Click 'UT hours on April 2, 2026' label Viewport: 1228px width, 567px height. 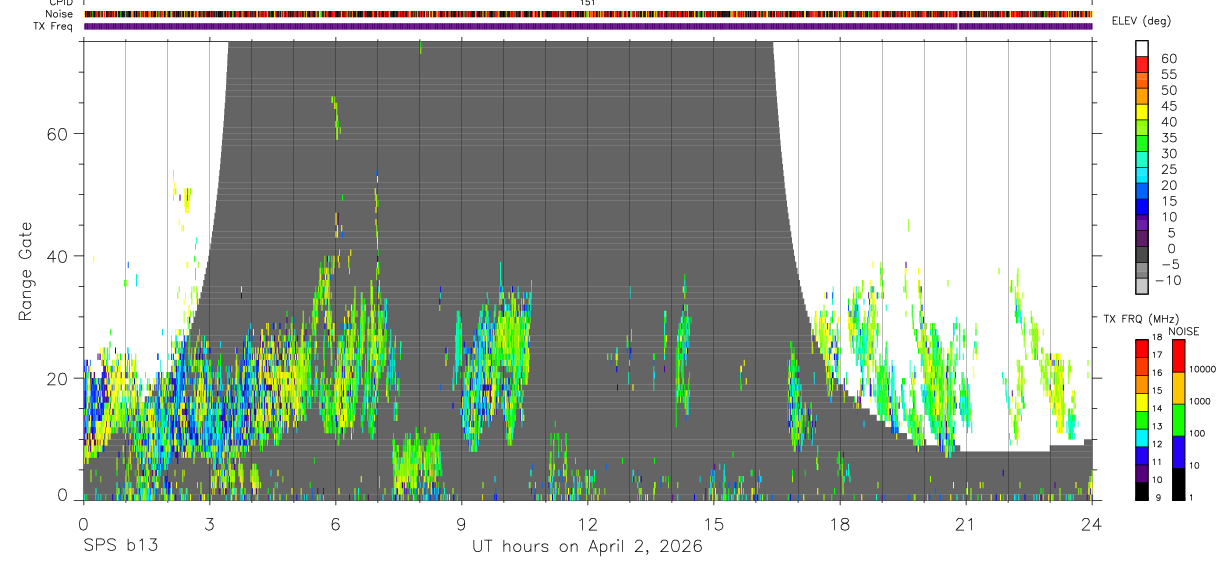[587, 547]
